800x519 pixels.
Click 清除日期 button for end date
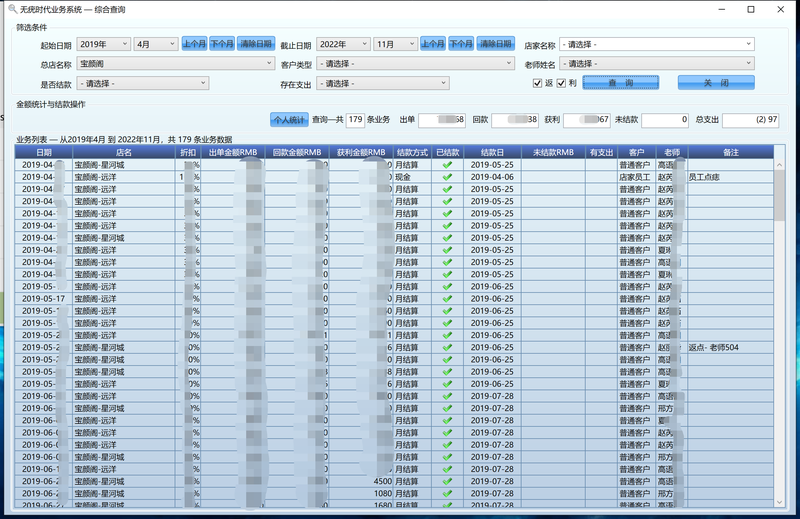pyautogui.click(x=496, y=44)
